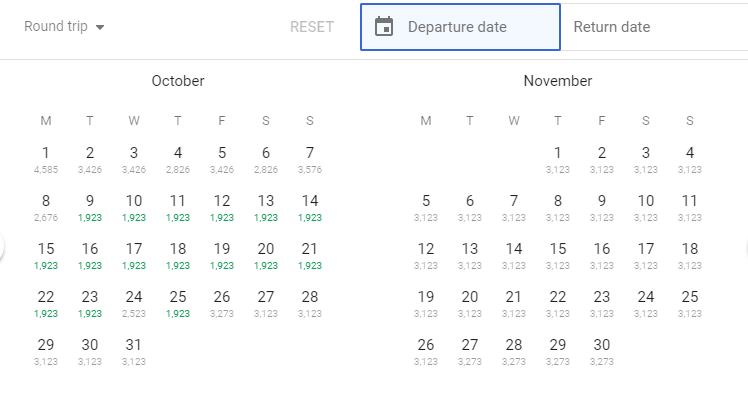
Task: Choose October 24 priced 2,523
Action: tap(134, 302)
